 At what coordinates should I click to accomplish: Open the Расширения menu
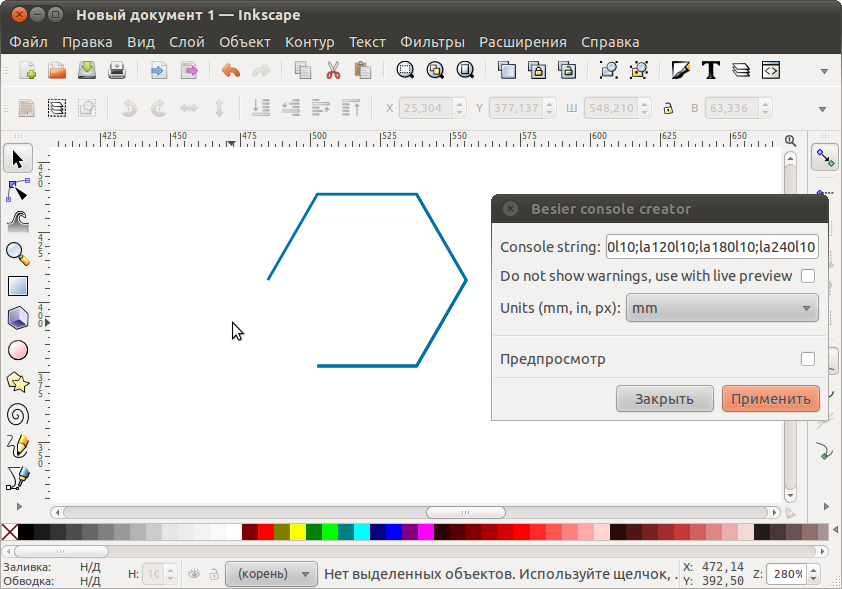tap(522, 42)
